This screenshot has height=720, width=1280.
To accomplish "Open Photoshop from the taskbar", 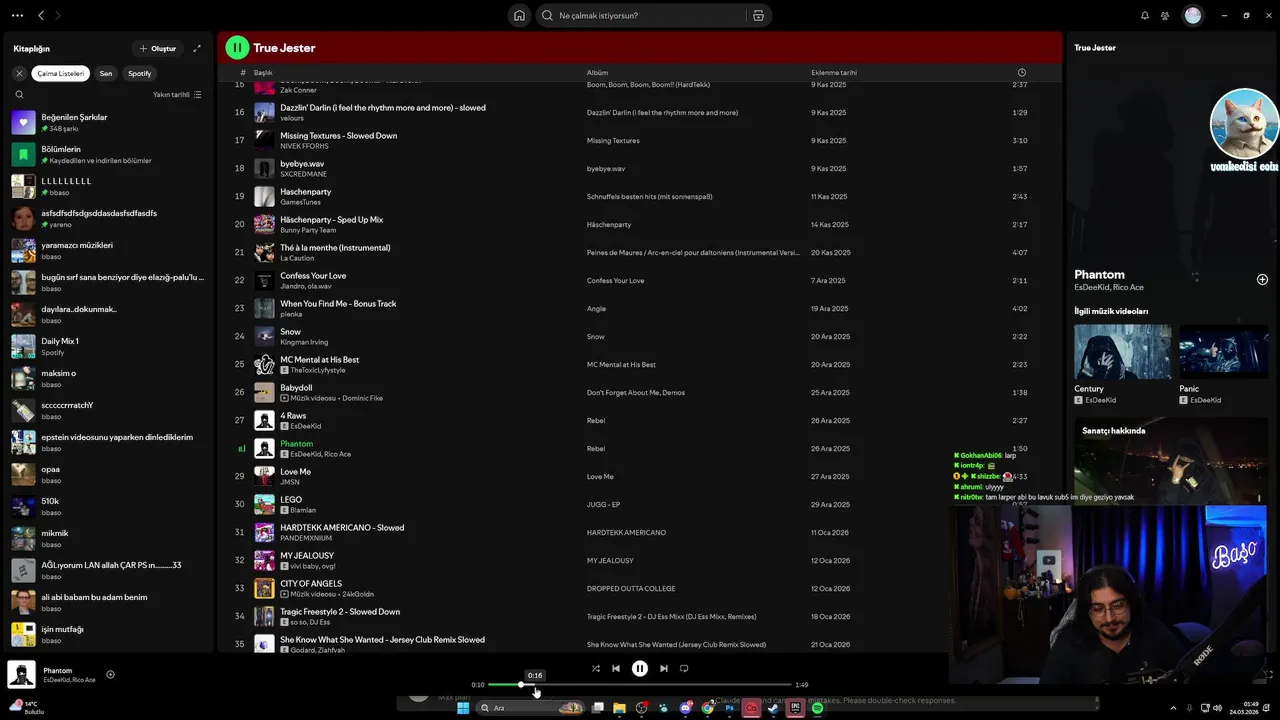I will click(730, 708).
